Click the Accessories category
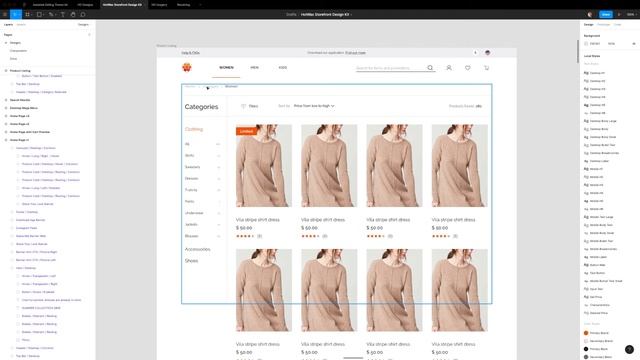This screenshot has height=360, width=640. click(198, 249)
